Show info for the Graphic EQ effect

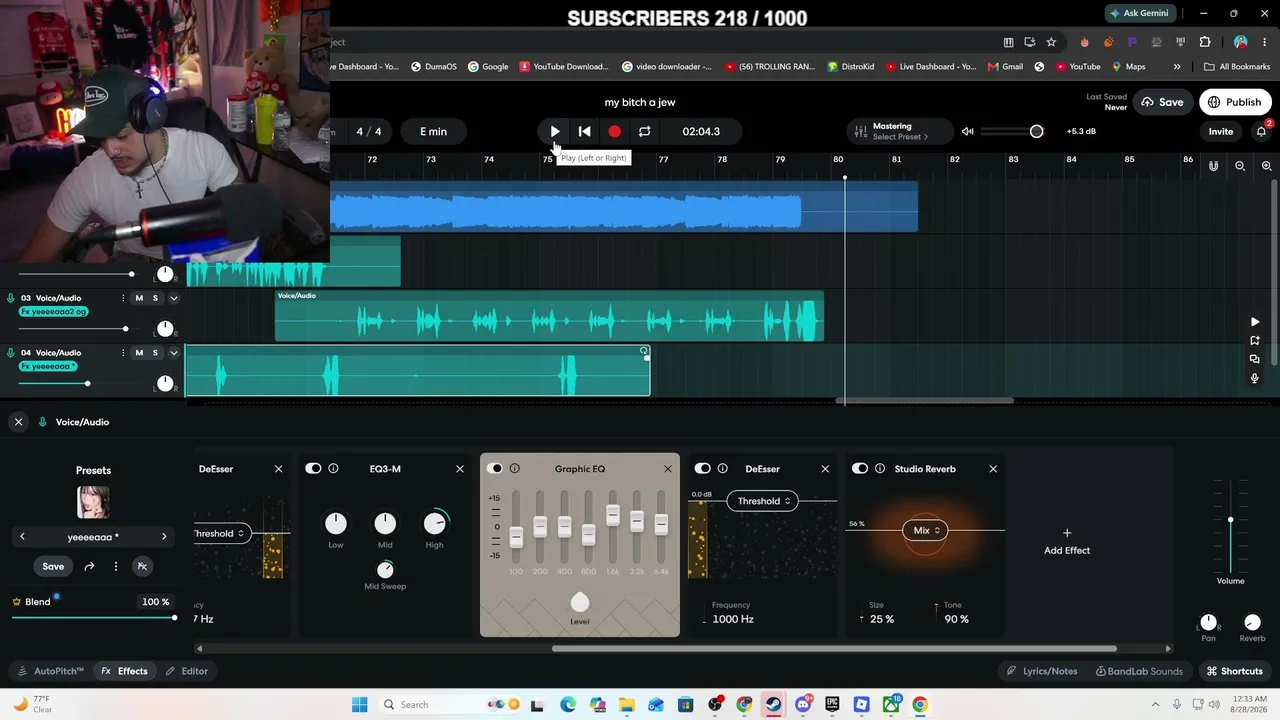[515, 469]
